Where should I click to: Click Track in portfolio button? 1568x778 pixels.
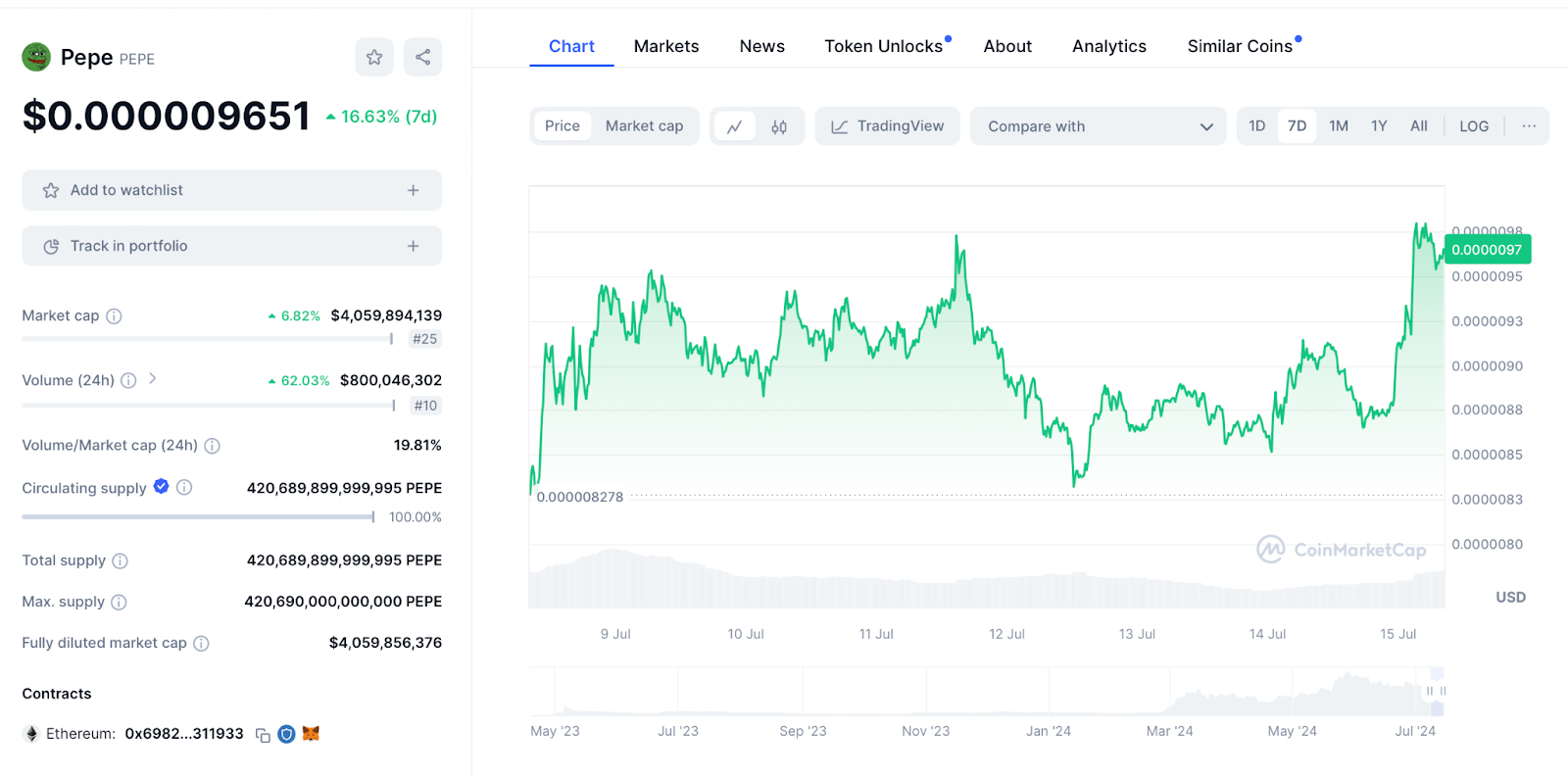point(231,246)
